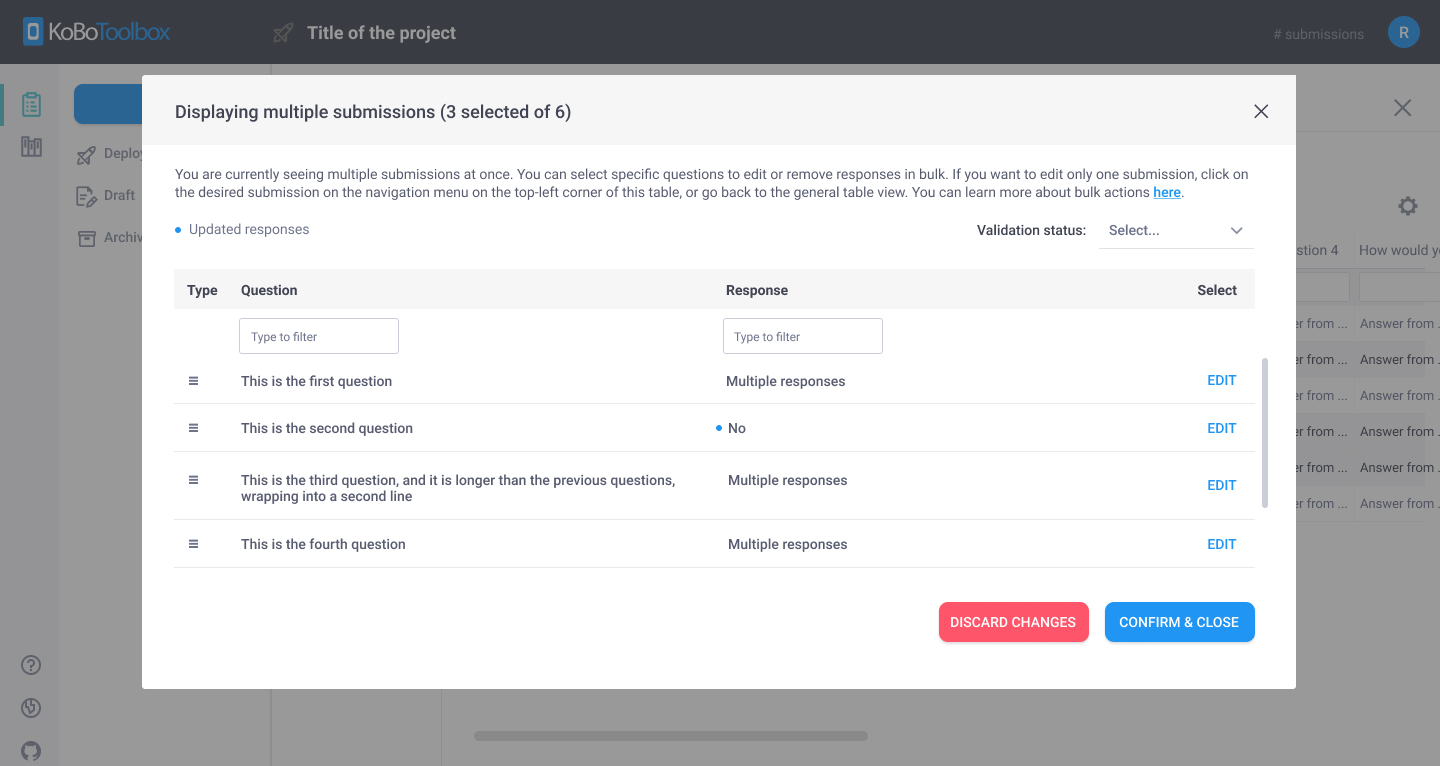Click the settings gear above the table
Screen dimensions: 1440x766
pyautogui.click(x=1407, y=205)
